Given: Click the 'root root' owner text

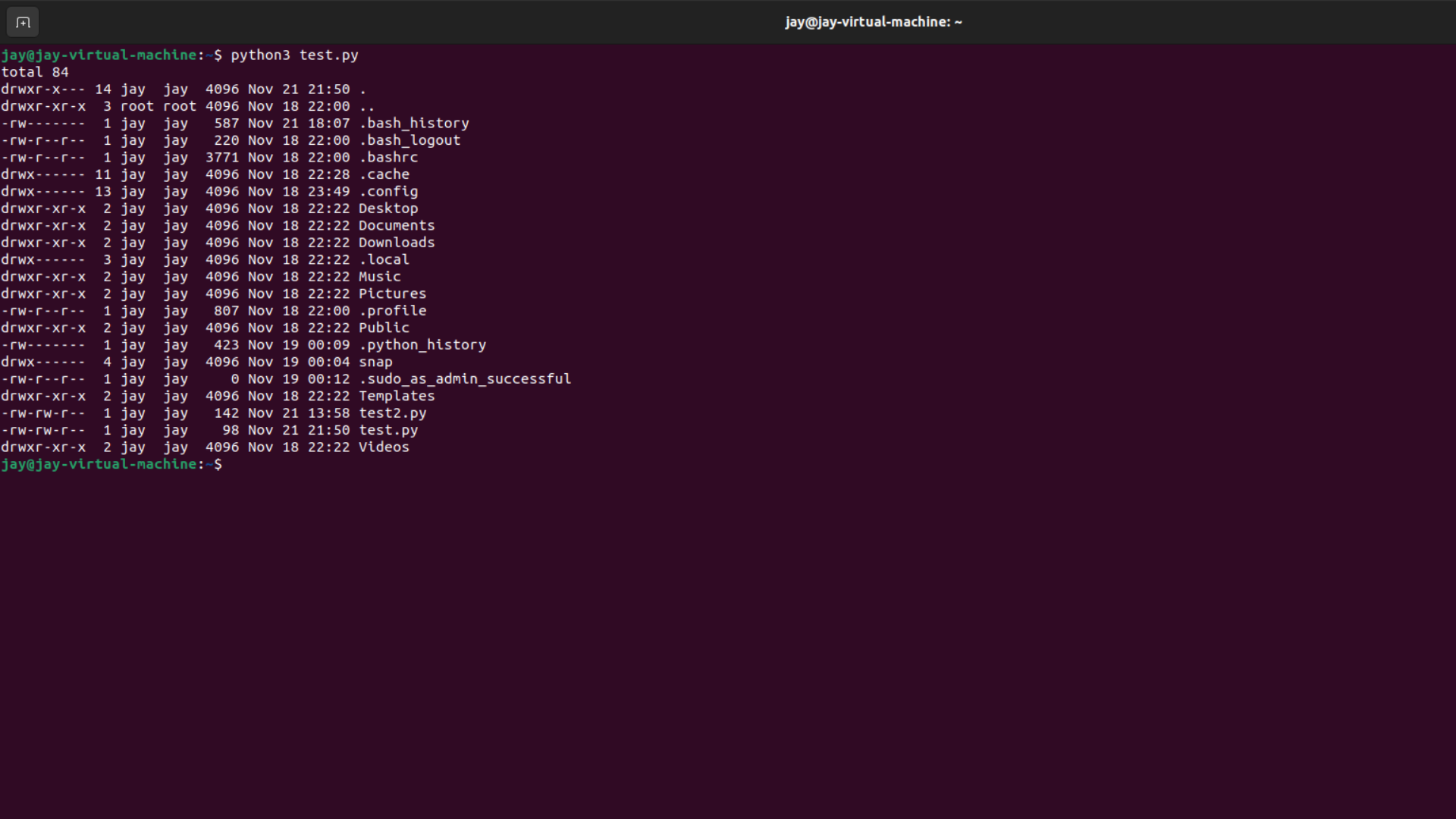Looking at the screenshot, I should coord(158,106).
